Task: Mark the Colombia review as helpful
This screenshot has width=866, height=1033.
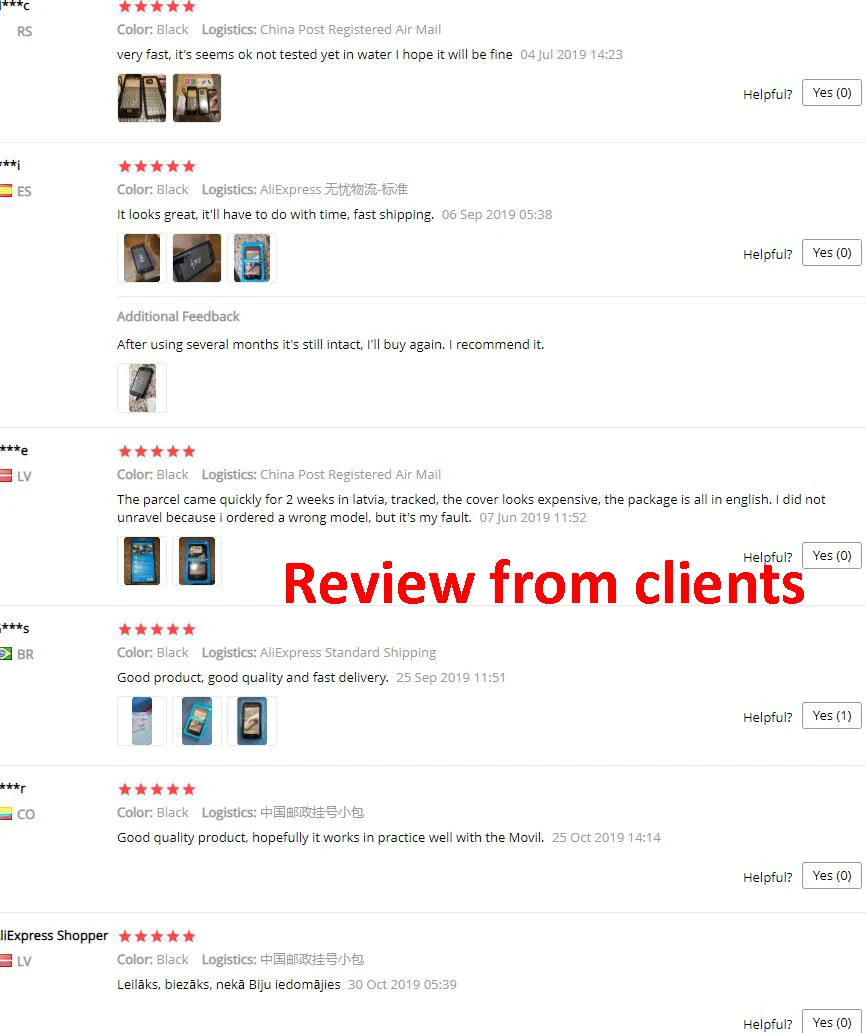Action: [831, 876]
